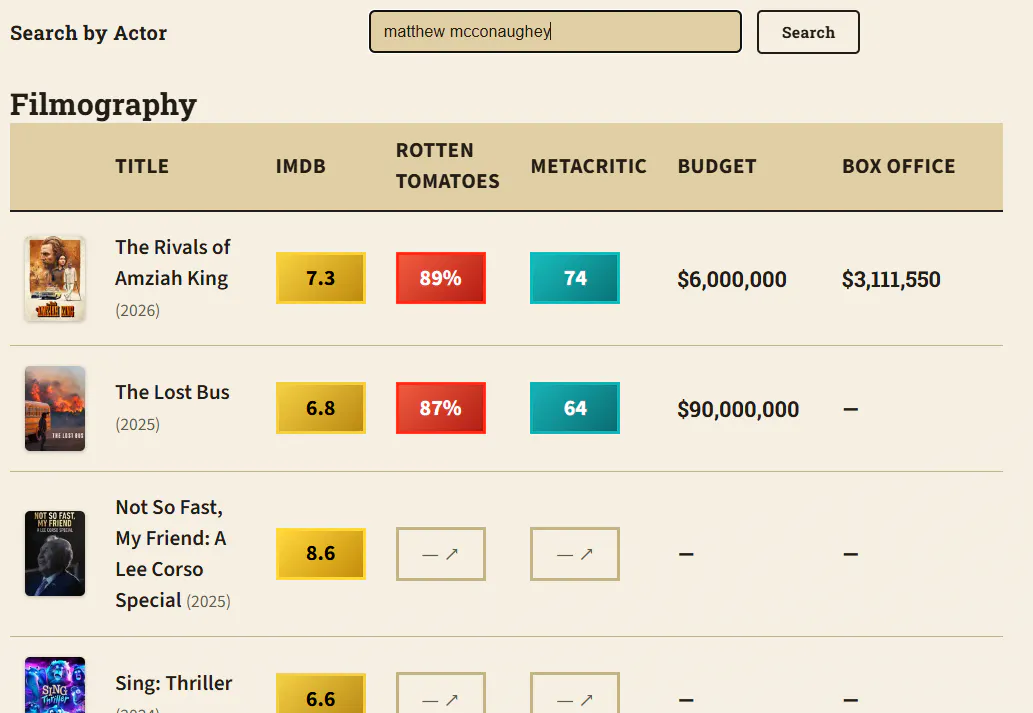Click the ROTTEN TOMATOES column header

point(448,166)
